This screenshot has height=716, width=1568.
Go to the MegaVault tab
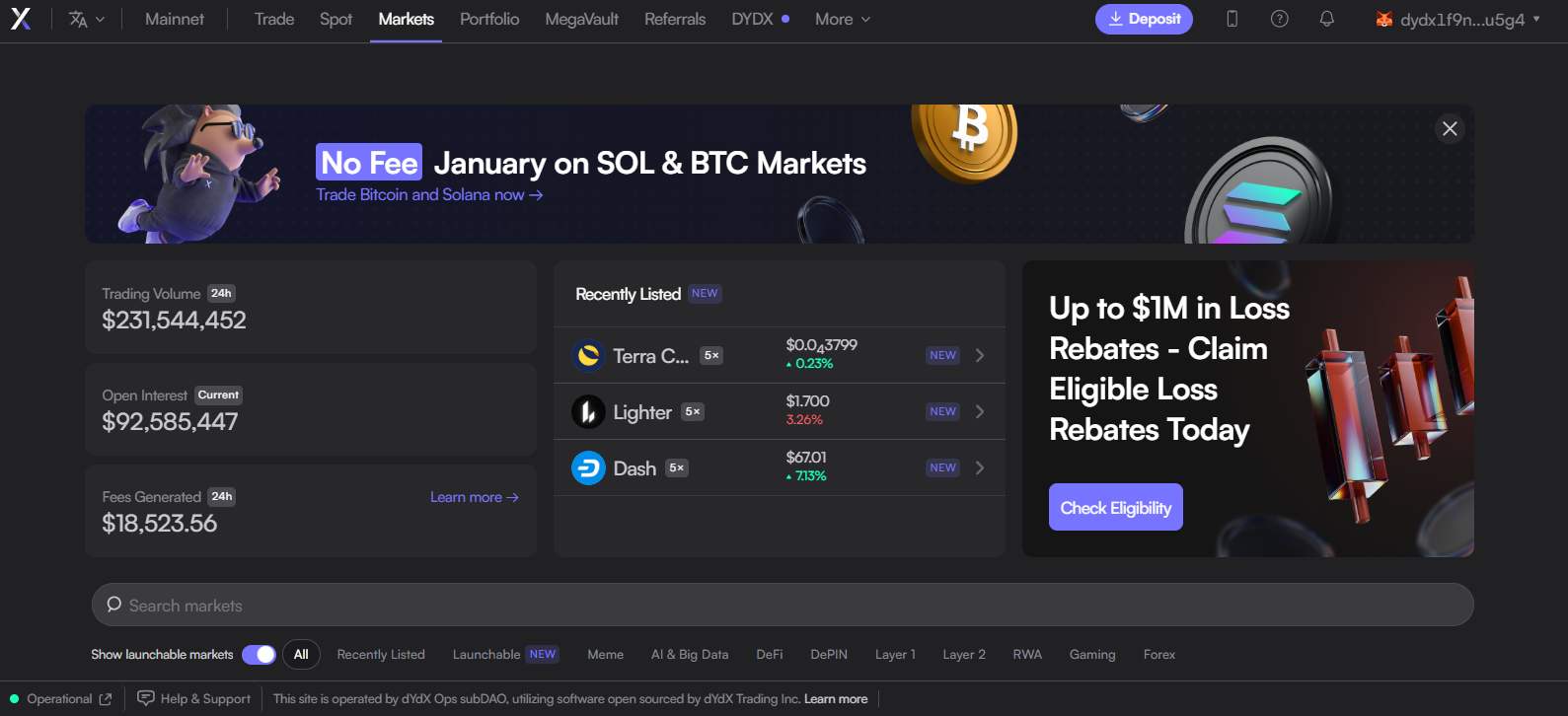point(581,19)
